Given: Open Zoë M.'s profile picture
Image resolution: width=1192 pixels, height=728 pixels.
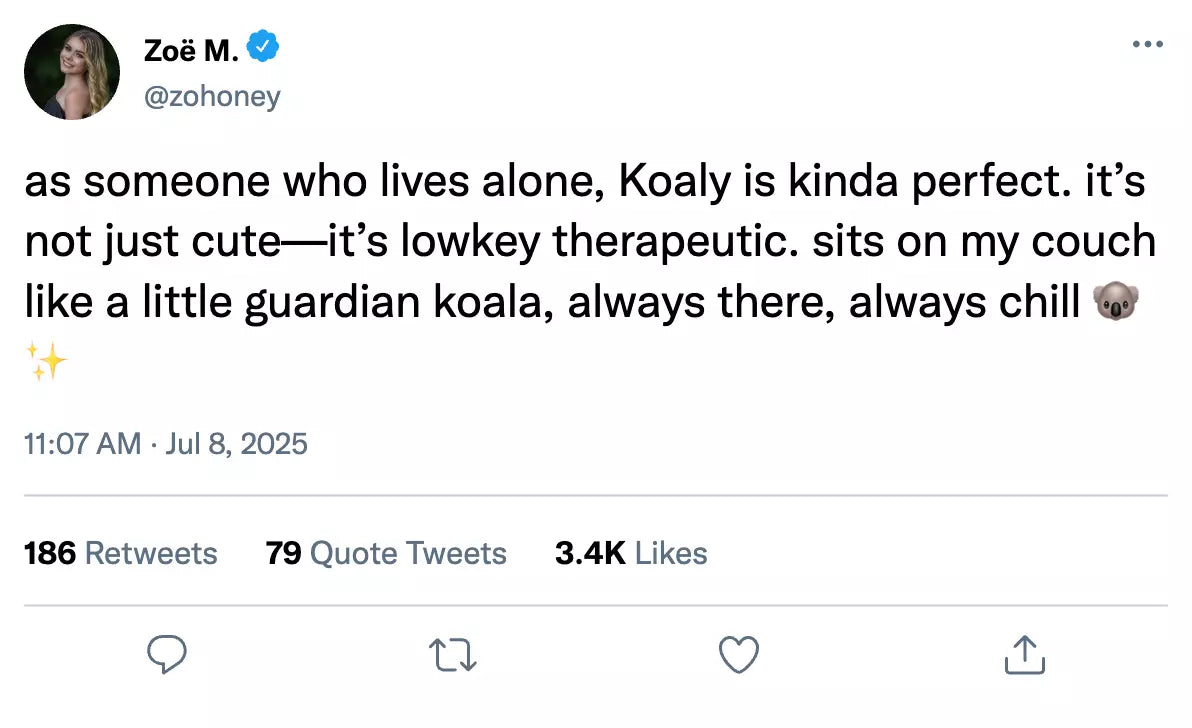Looking at the screenshot, I should pos(72,72).
